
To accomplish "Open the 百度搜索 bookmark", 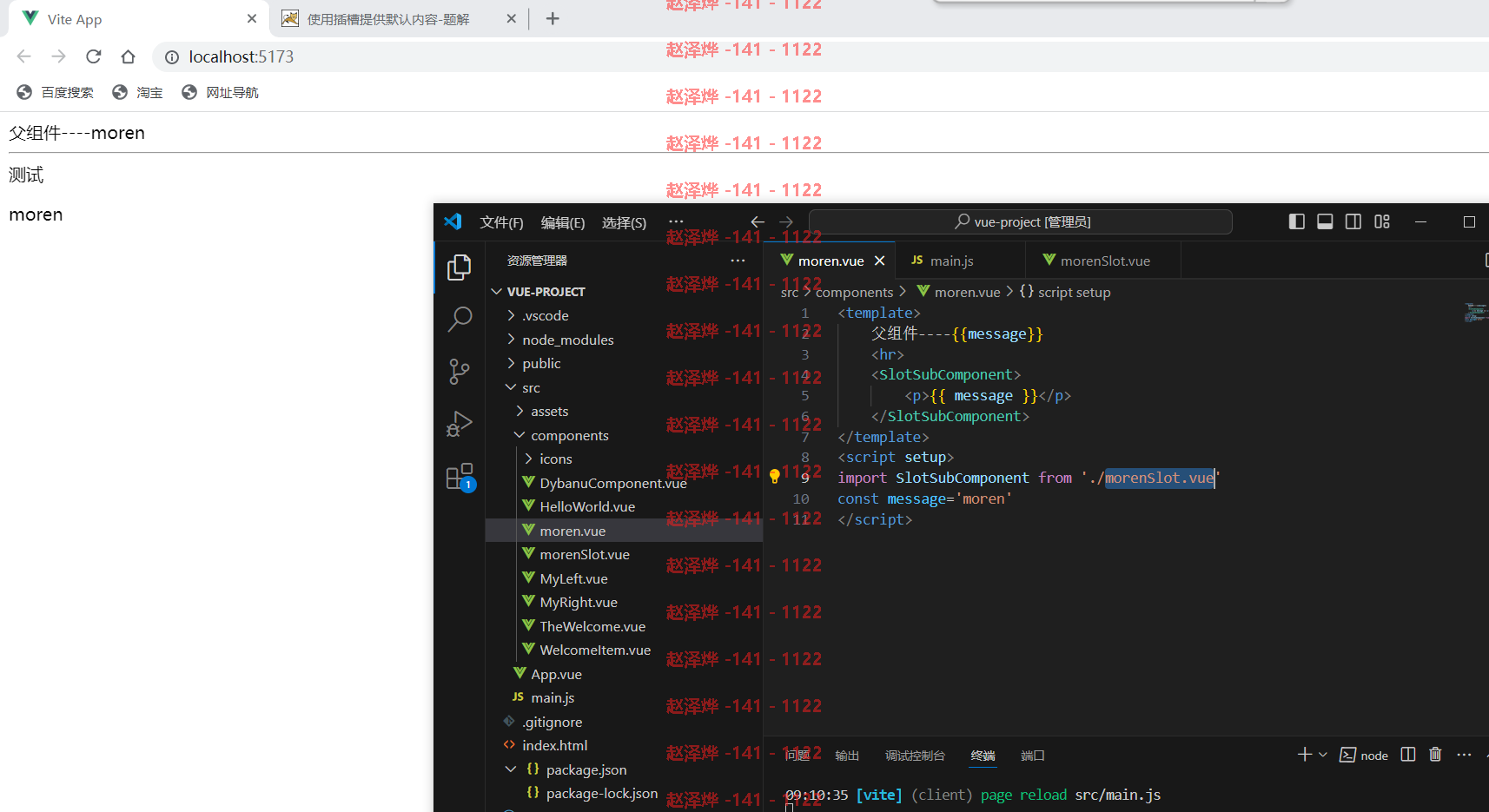I will [56, 93].
